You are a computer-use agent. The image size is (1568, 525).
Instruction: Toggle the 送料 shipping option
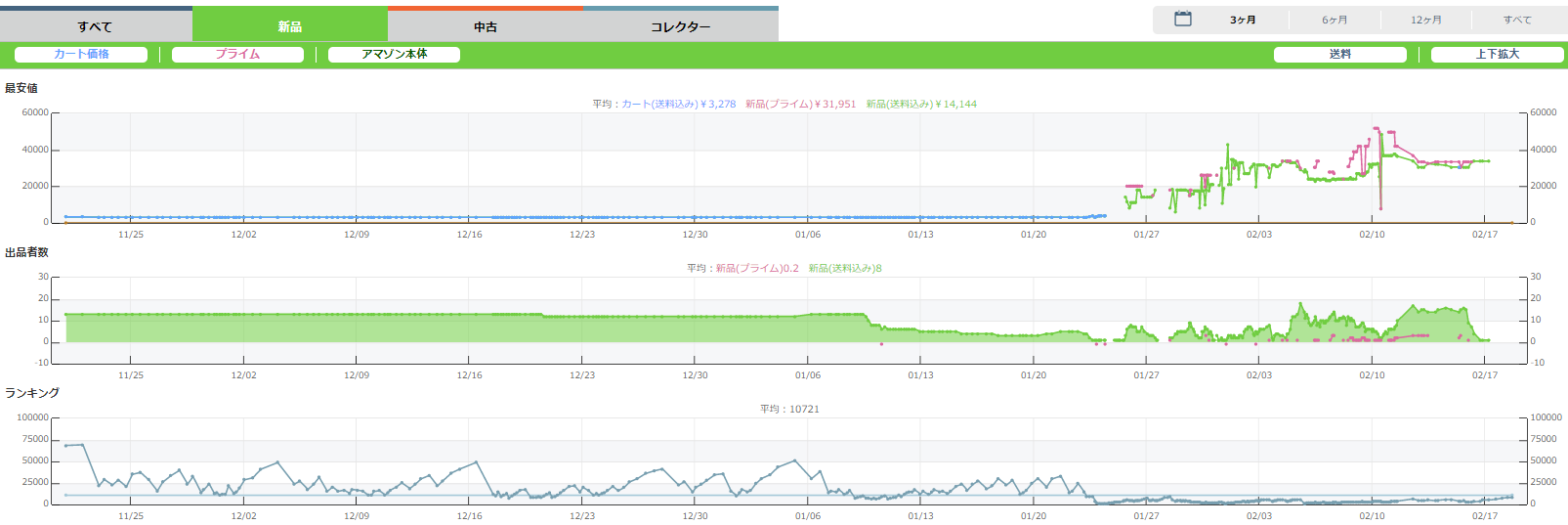click(1339, 54)
